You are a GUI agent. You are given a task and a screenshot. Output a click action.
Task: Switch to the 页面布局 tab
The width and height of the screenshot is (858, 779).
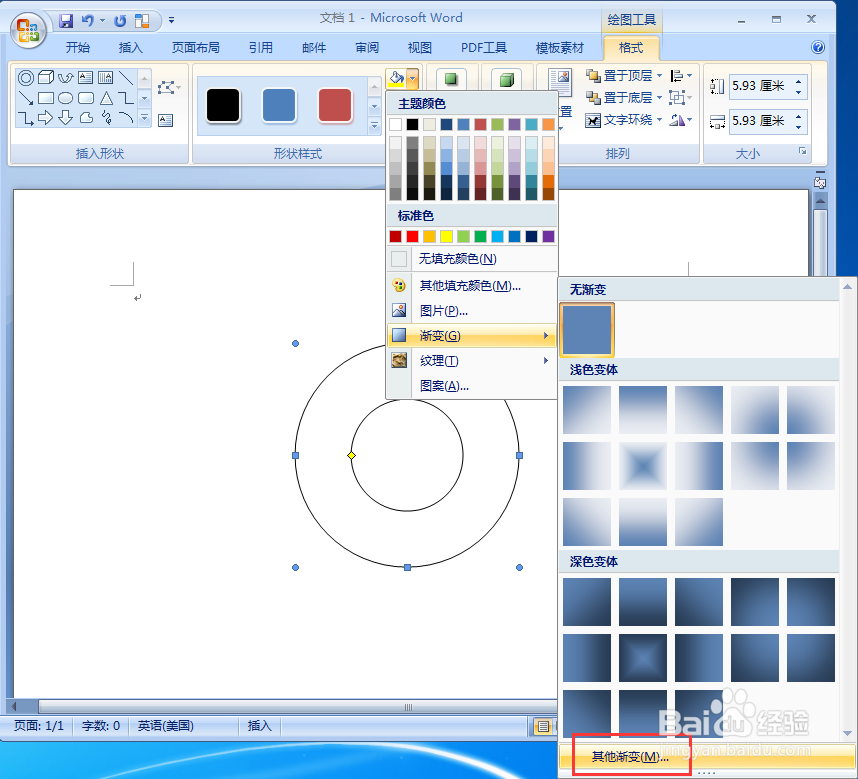pos(196,48)
